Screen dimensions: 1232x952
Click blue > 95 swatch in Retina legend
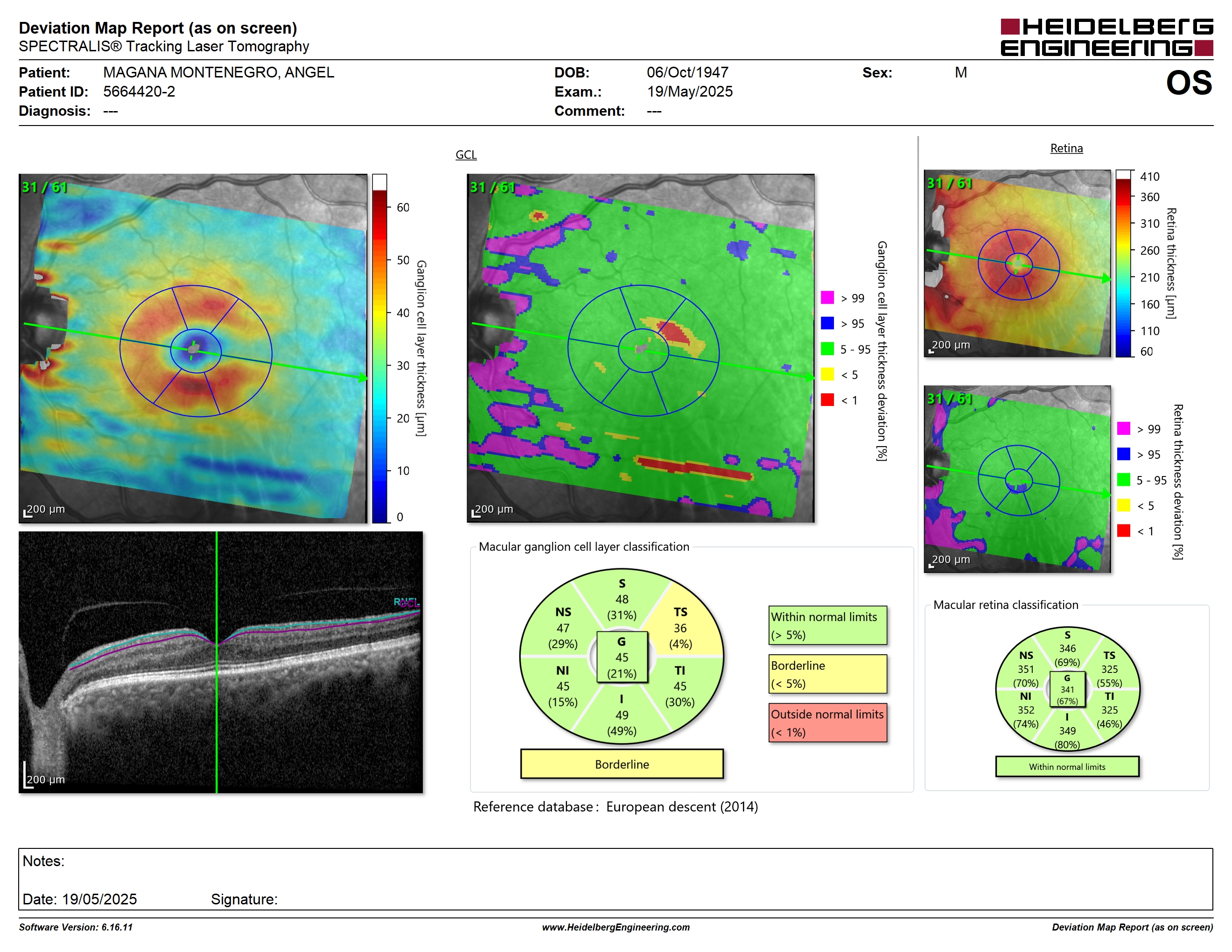pos(1123,454)
